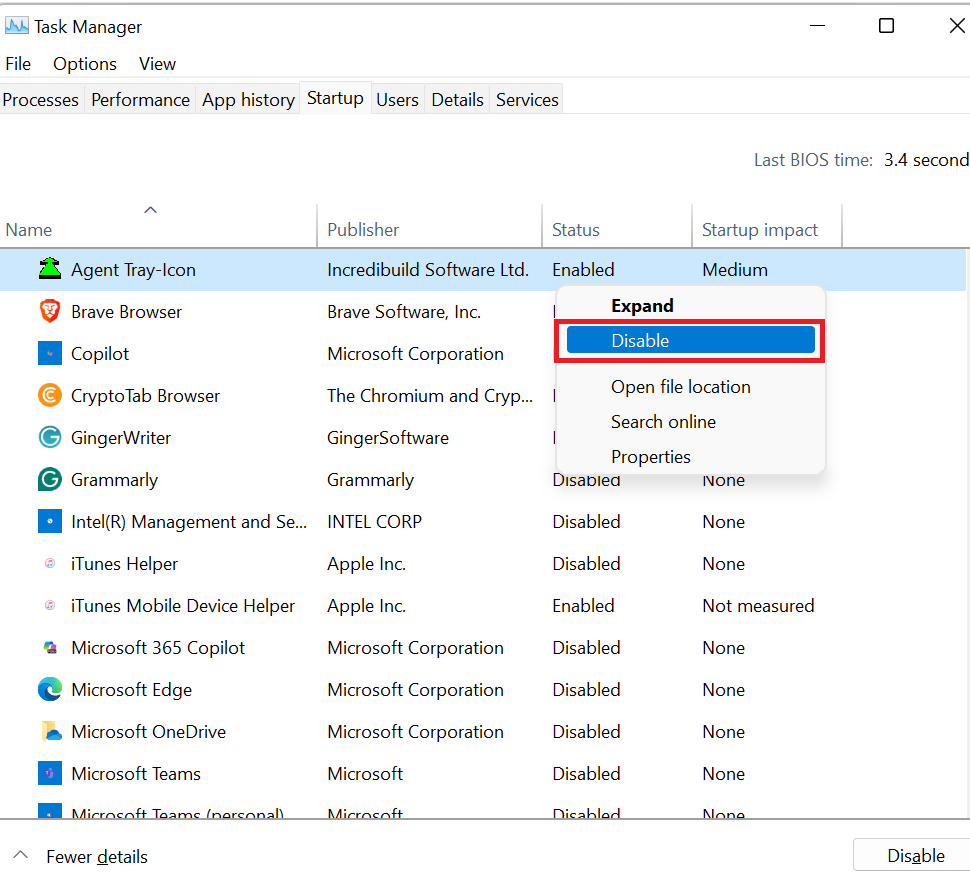The image size is (970, 882).
Task: Open the Options menu
Action: [84, 64]
